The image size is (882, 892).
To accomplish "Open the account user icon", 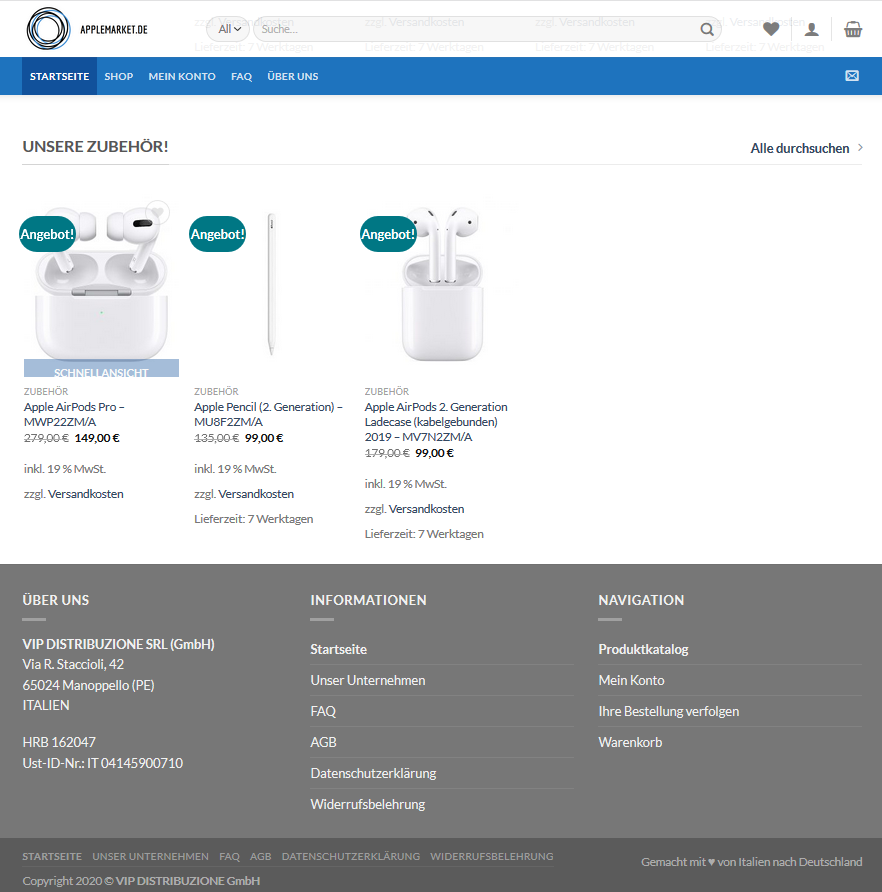I will (811, 29).
